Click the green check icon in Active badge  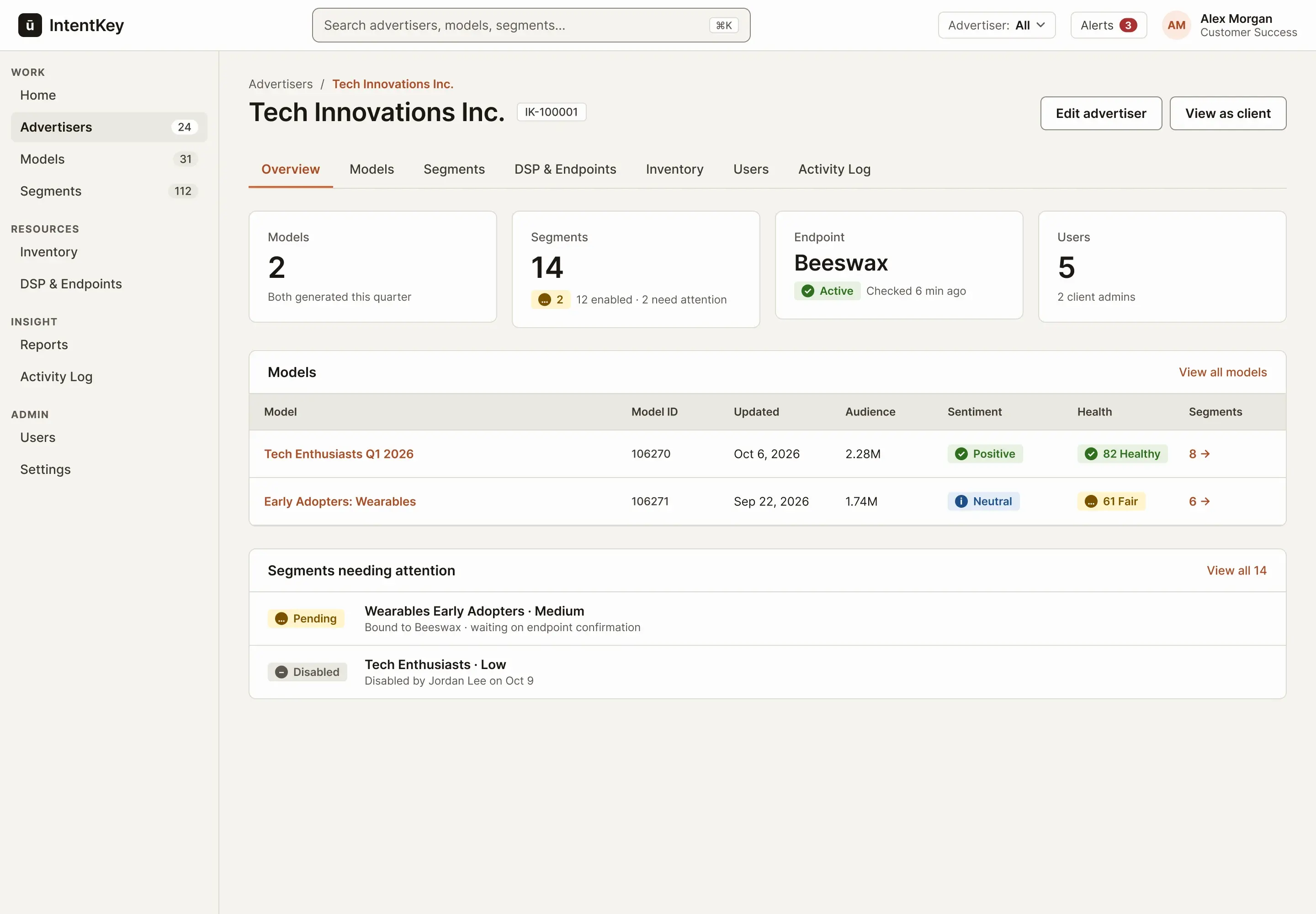[807, 291]
